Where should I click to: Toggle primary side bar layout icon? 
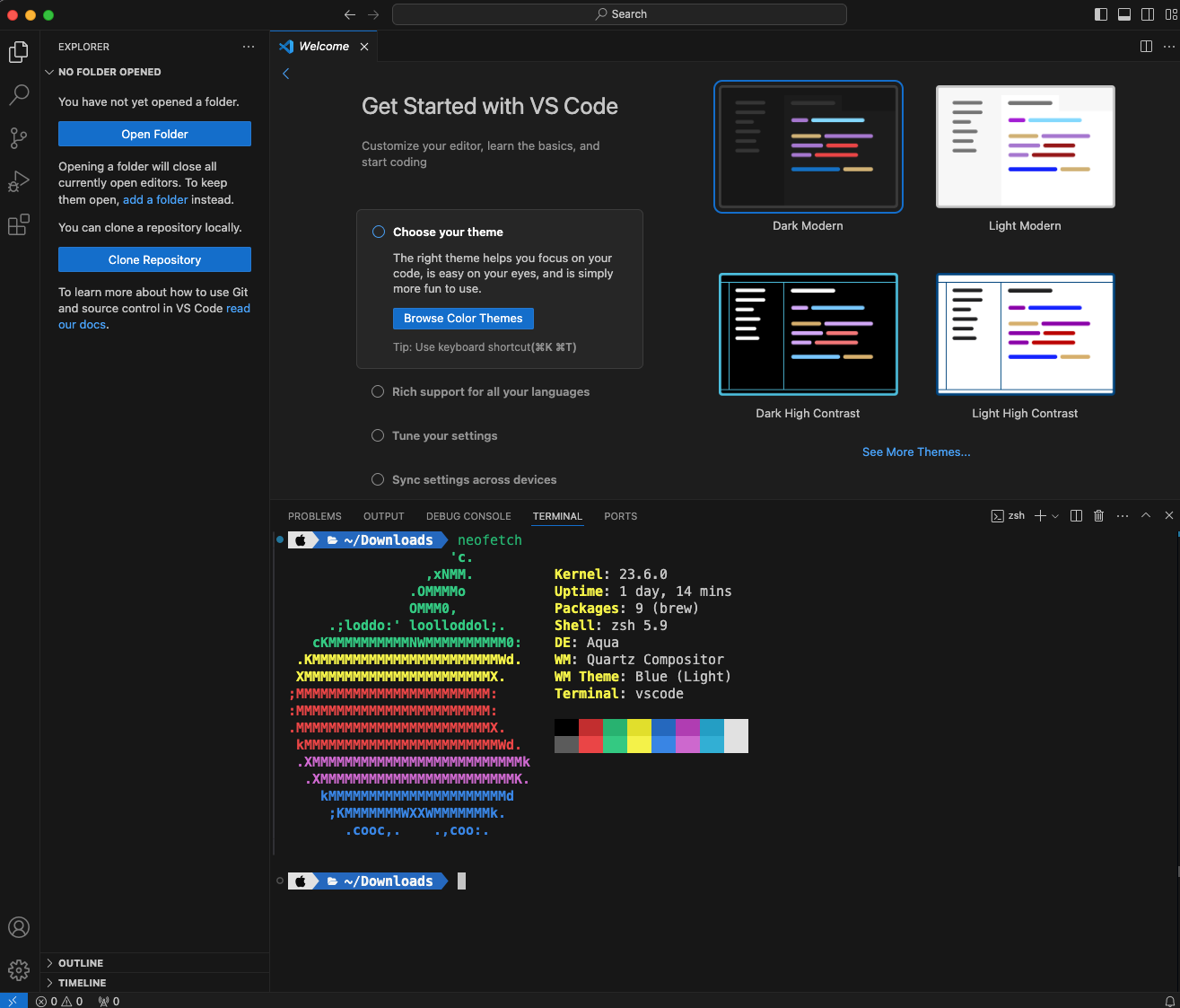[1101, 14]
